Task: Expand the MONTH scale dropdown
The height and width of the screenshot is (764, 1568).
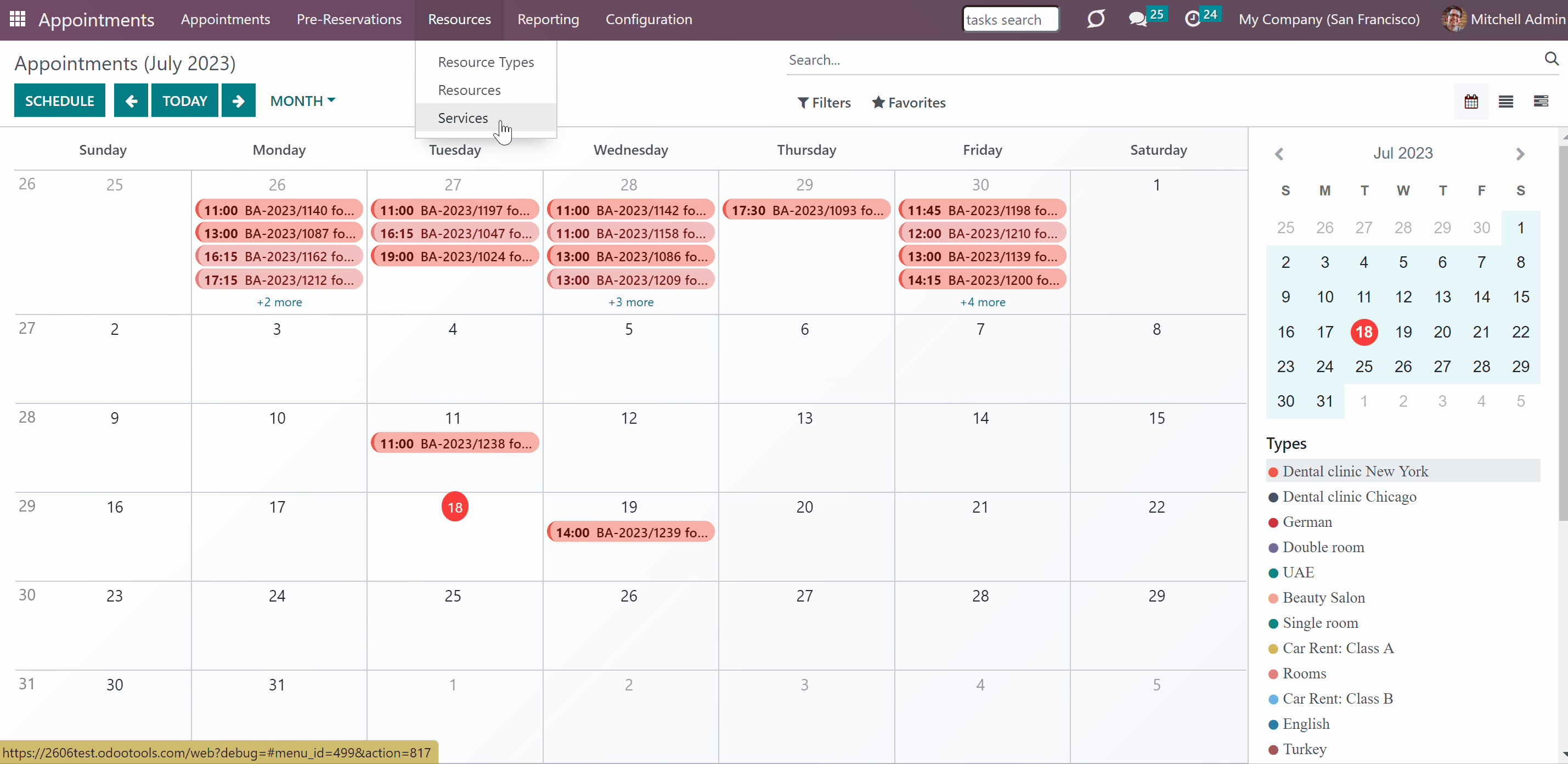Action: [x=302, y=100]
